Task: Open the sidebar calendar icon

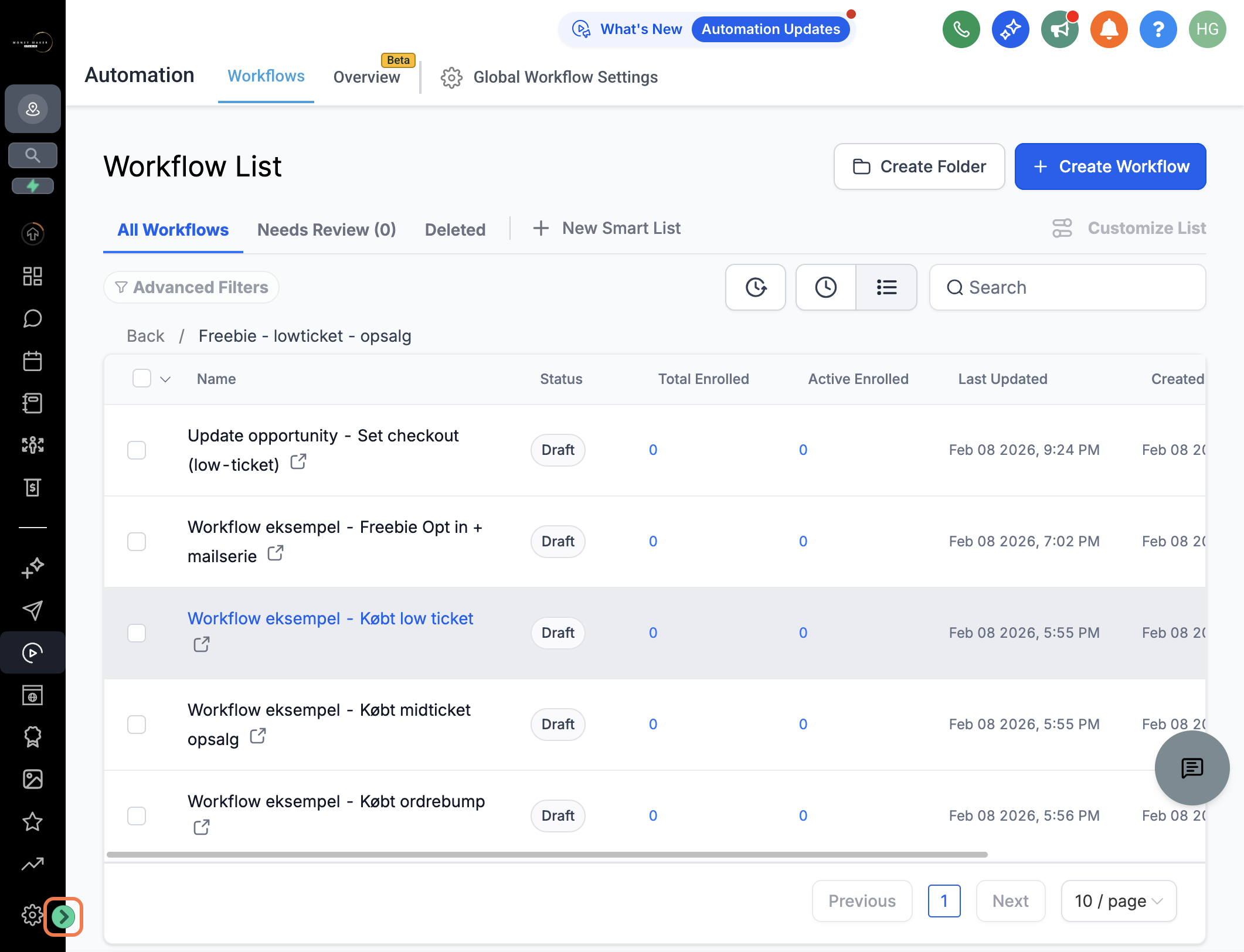Action: (33, 361)
